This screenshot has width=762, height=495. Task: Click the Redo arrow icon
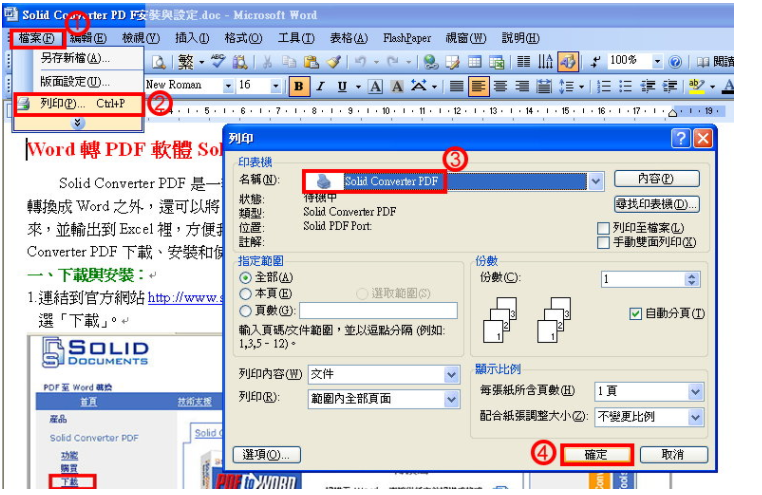(x=393, y=62)
